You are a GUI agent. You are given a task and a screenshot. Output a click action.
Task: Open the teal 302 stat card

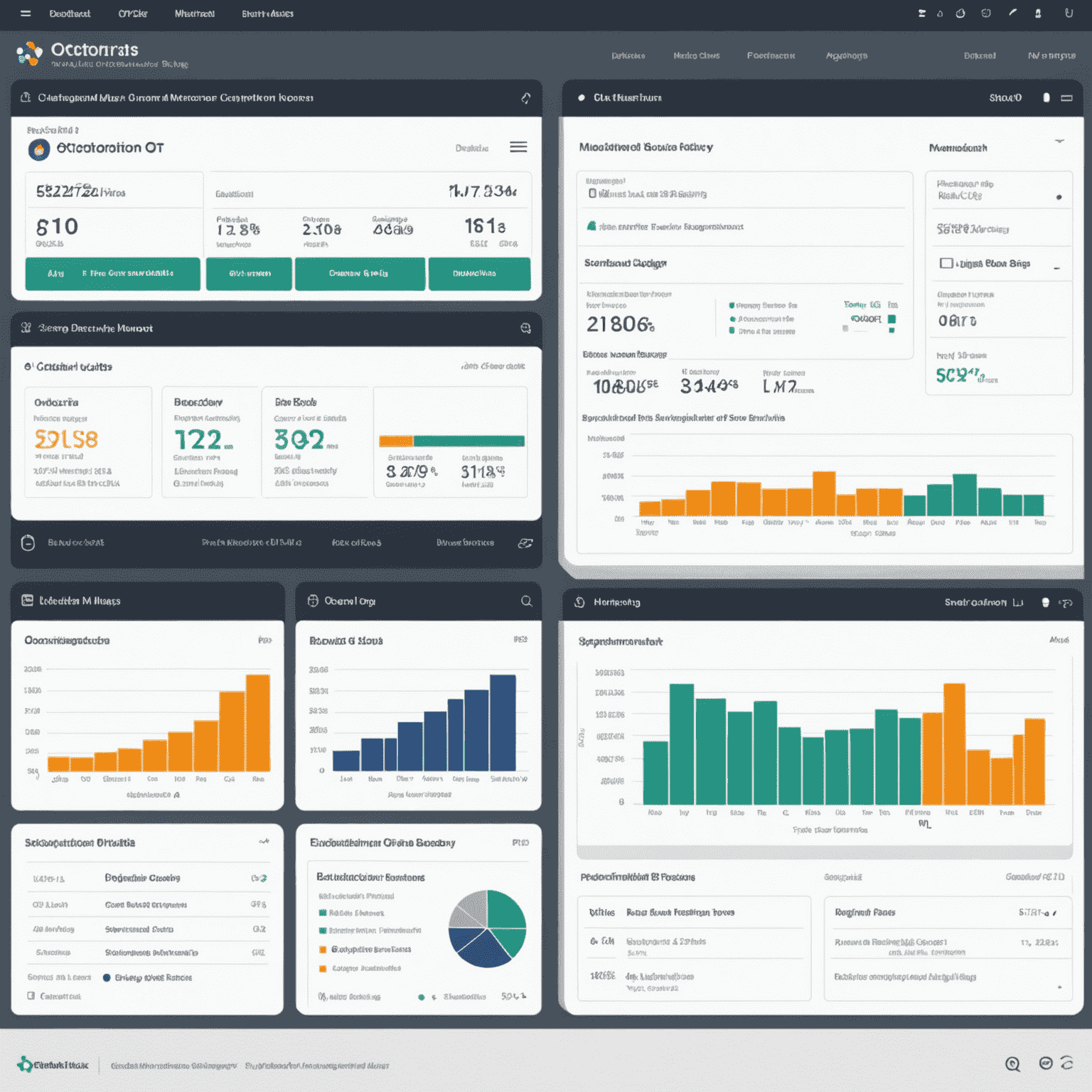316,441
